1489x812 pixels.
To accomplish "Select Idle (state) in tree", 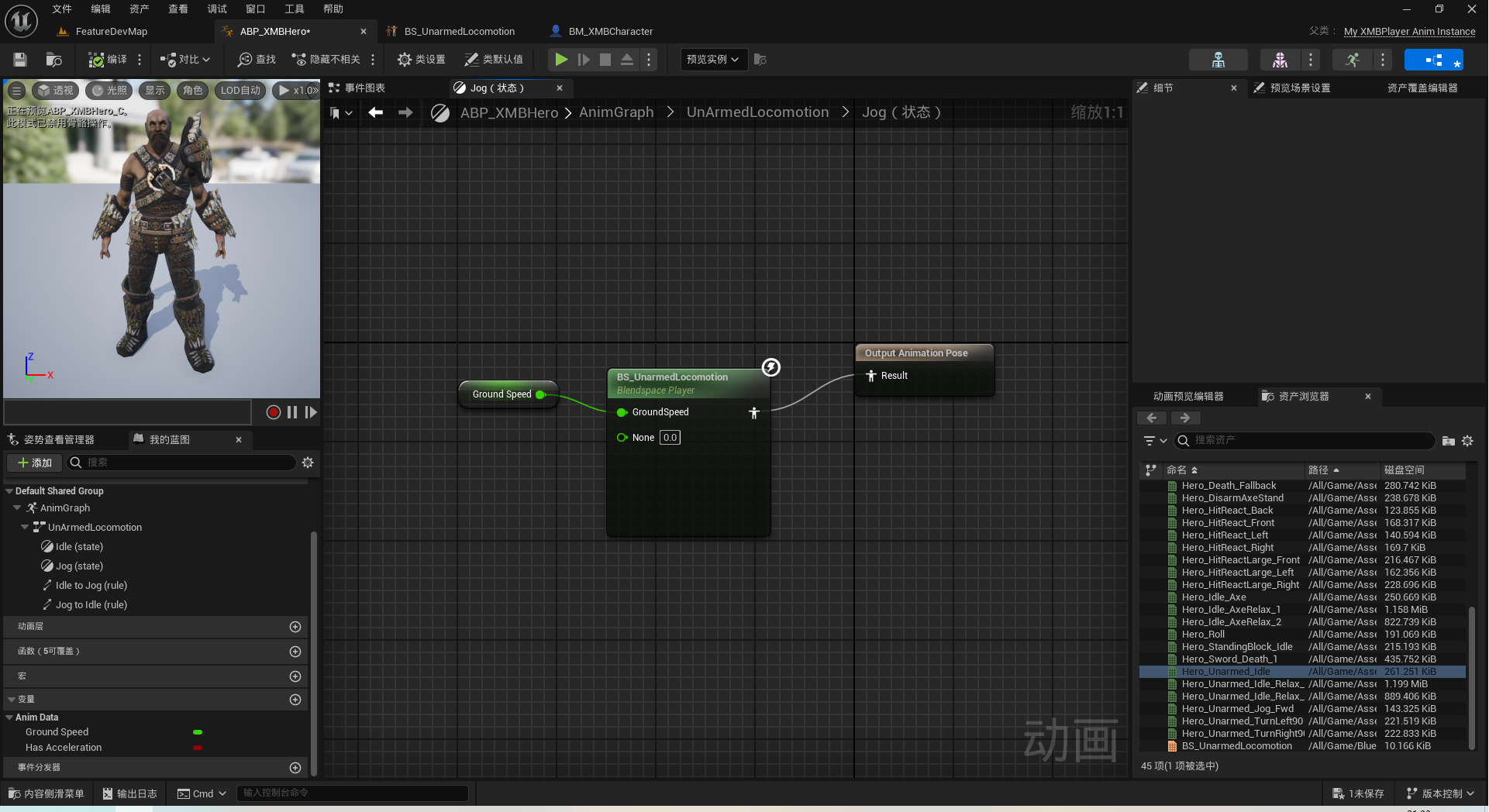I will click(79, 547).
